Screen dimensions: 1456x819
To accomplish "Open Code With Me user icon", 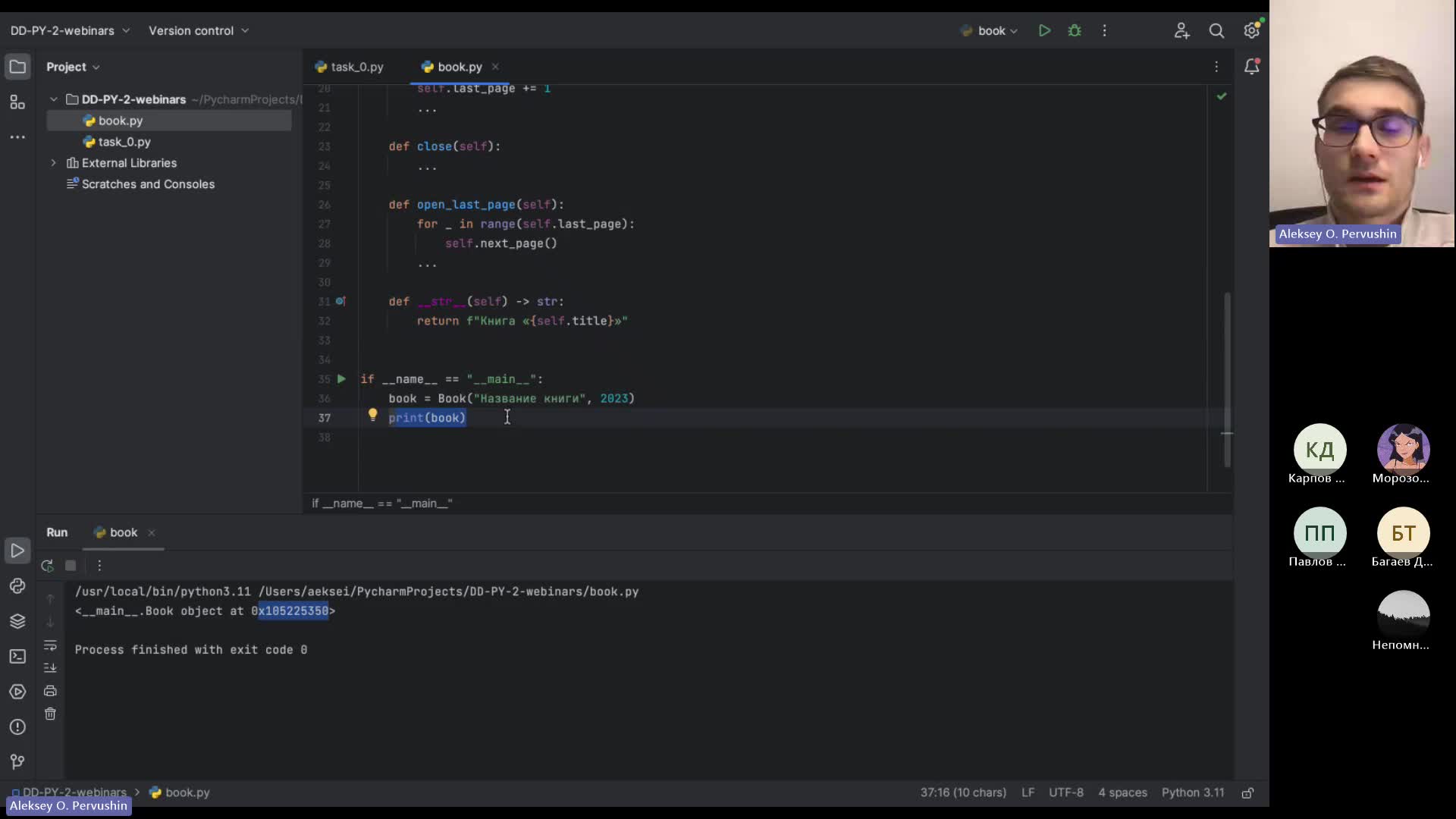I will pos(1181,30).
